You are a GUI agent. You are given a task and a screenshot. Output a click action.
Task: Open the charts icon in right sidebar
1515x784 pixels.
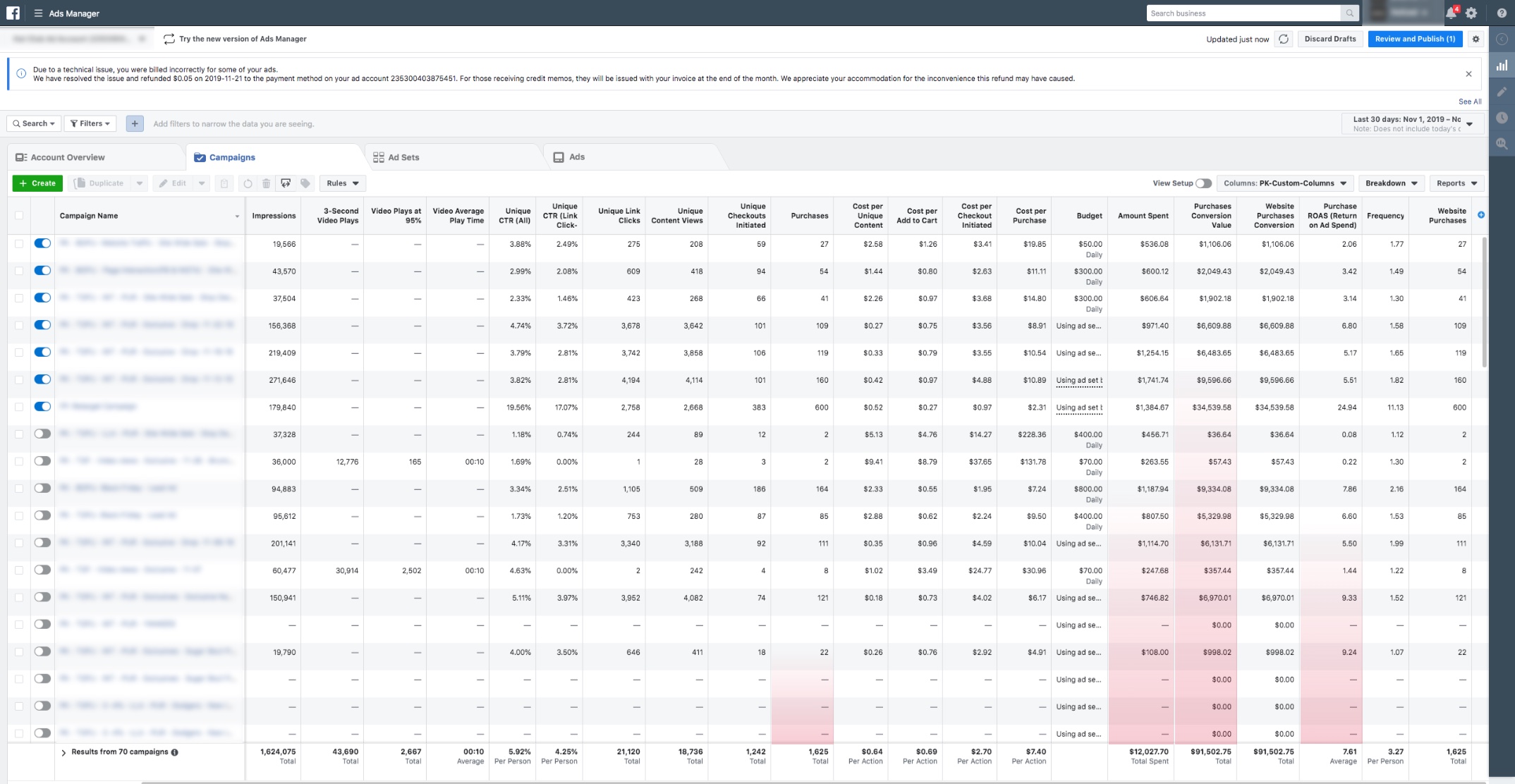pos(1502,66)
